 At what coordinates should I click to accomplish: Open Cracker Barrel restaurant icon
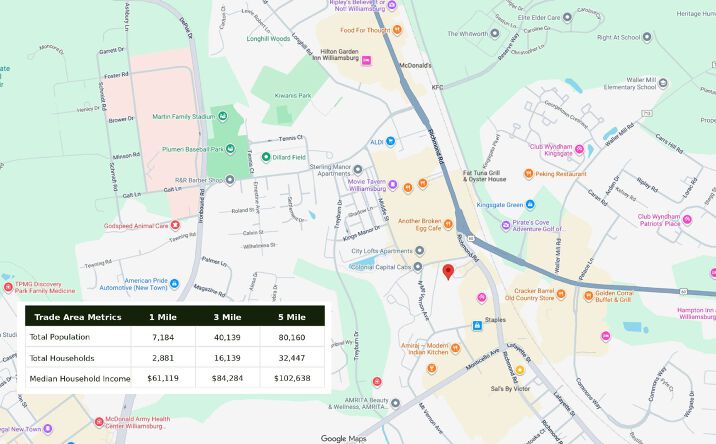click(x=561, y=294)
